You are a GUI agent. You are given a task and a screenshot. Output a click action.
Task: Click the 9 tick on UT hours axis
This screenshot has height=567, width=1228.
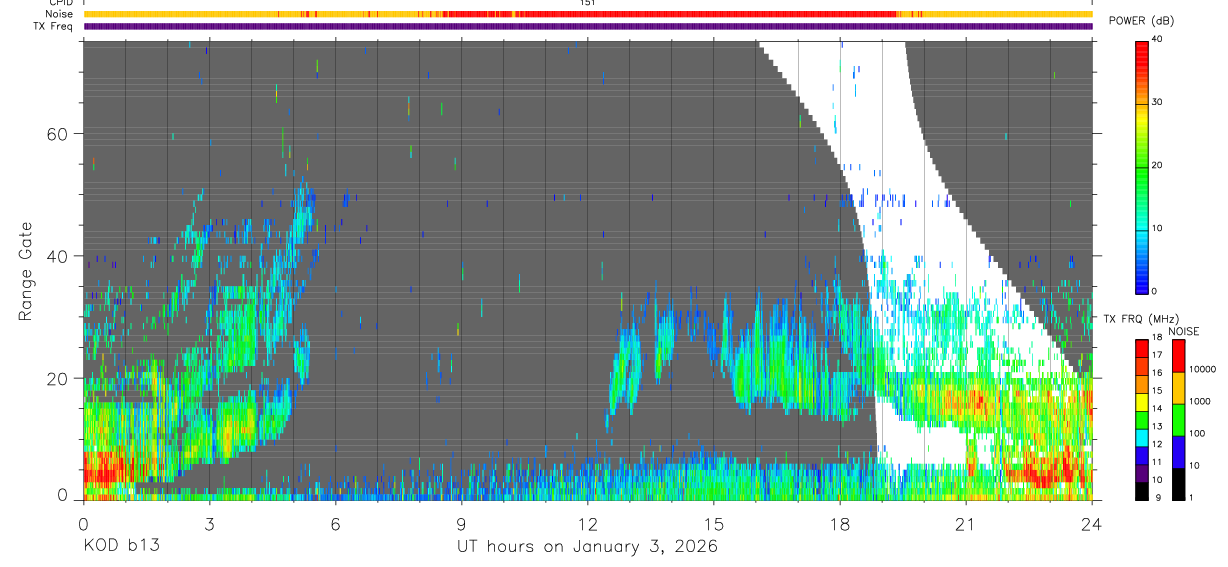(461, 523)
